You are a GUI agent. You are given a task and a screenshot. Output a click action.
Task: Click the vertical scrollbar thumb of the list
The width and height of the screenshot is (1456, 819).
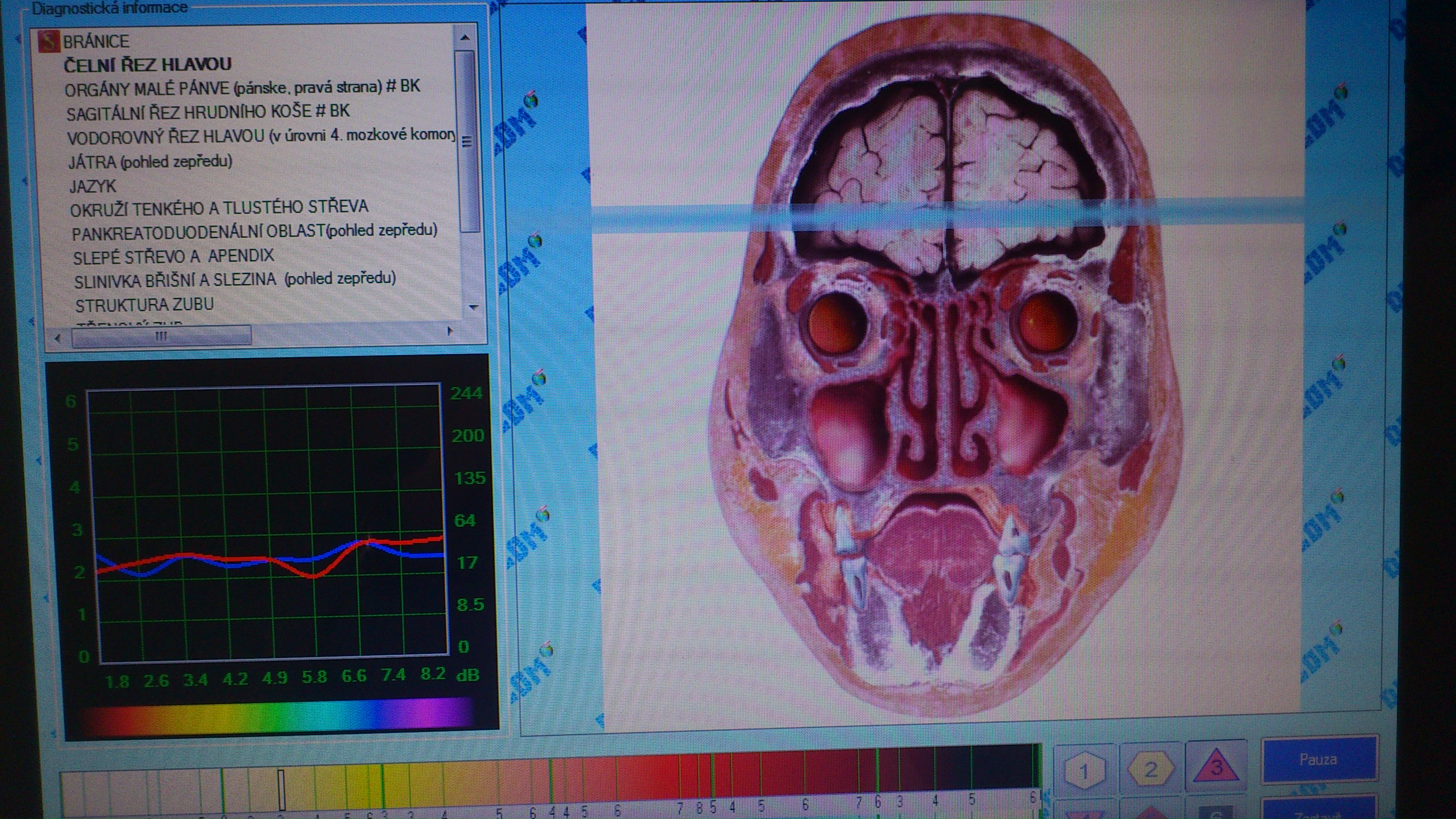(x=468, y=141)
